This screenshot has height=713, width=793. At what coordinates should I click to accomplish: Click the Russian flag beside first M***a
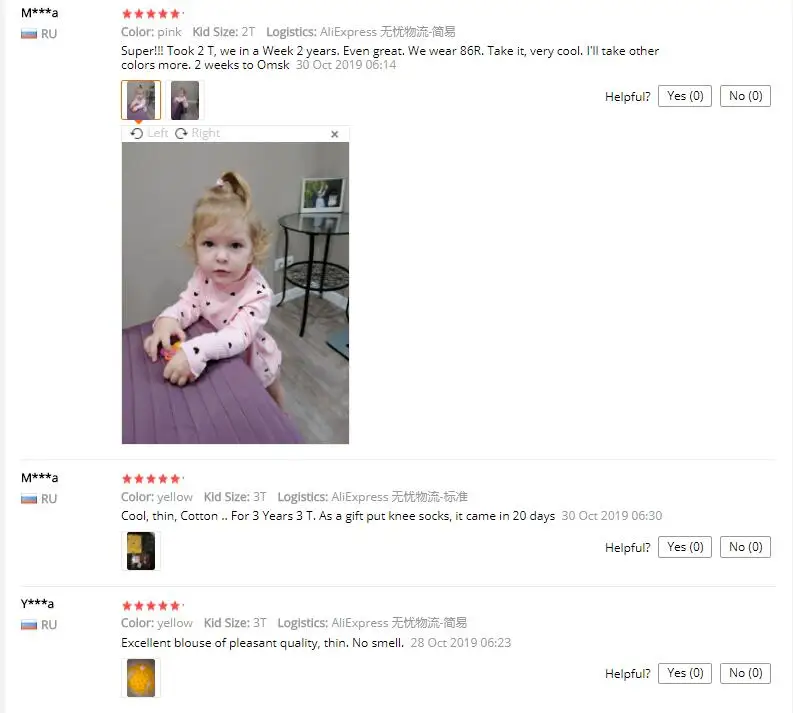click(29, 34)
